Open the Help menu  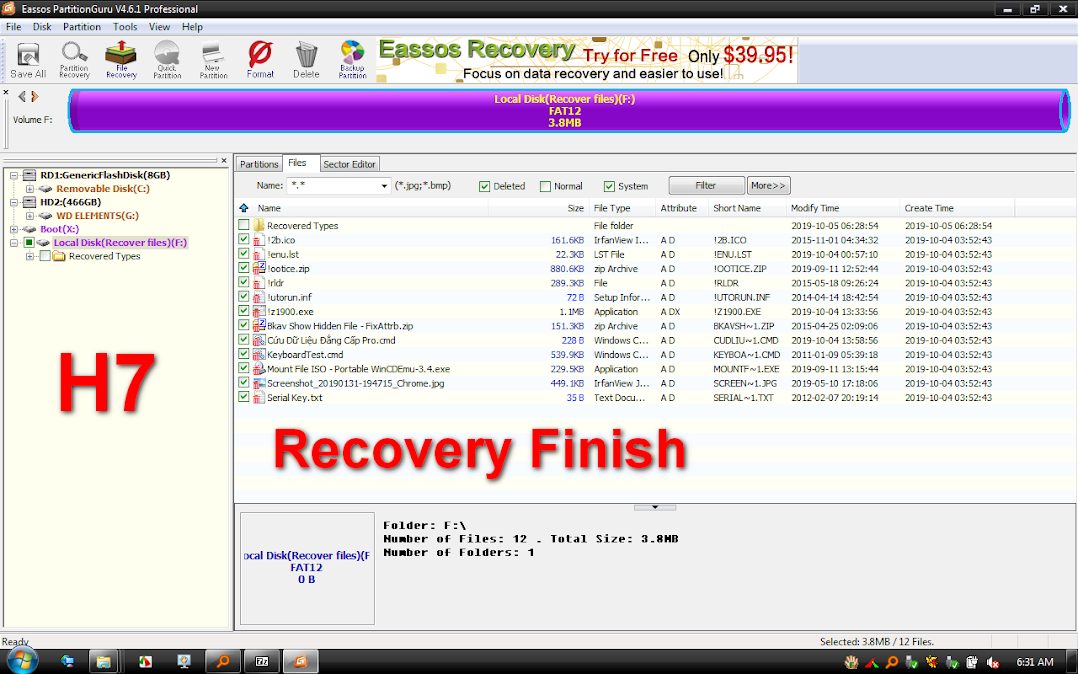pos(192,27)
